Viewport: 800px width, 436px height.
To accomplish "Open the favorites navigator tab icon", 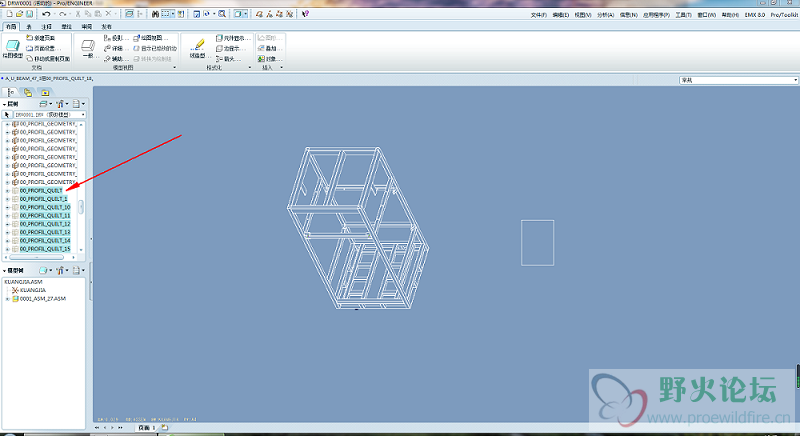I will pyautogui.click(x=45, y=92).
